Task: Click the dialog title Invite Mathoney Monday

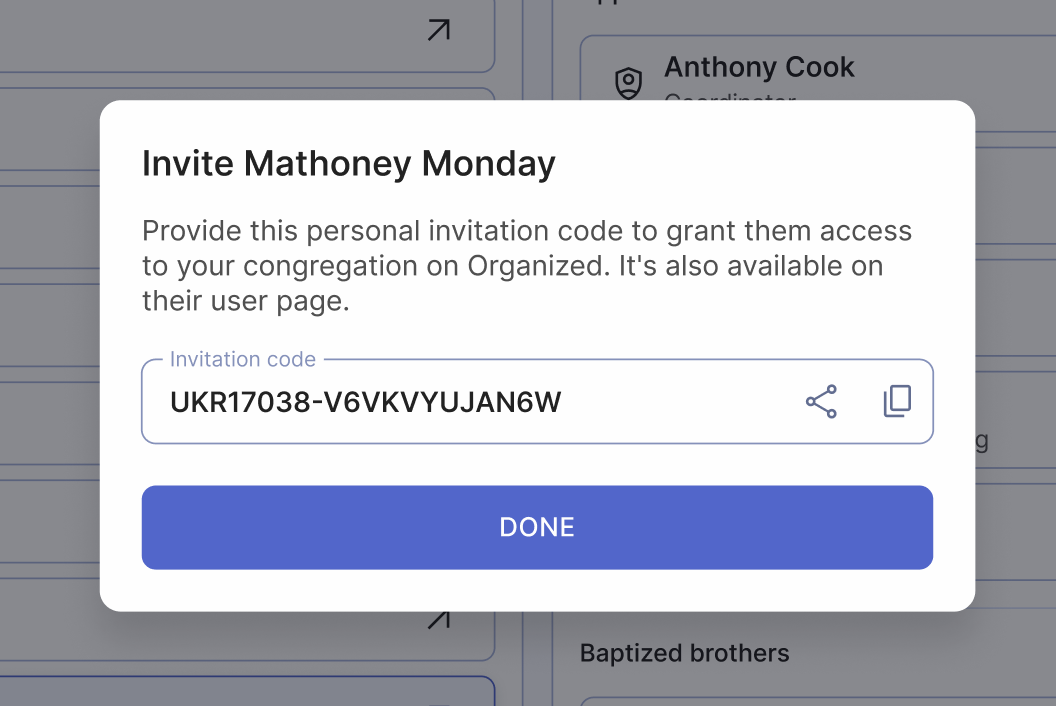Action: pyautogui.click(x=349, y=163)
